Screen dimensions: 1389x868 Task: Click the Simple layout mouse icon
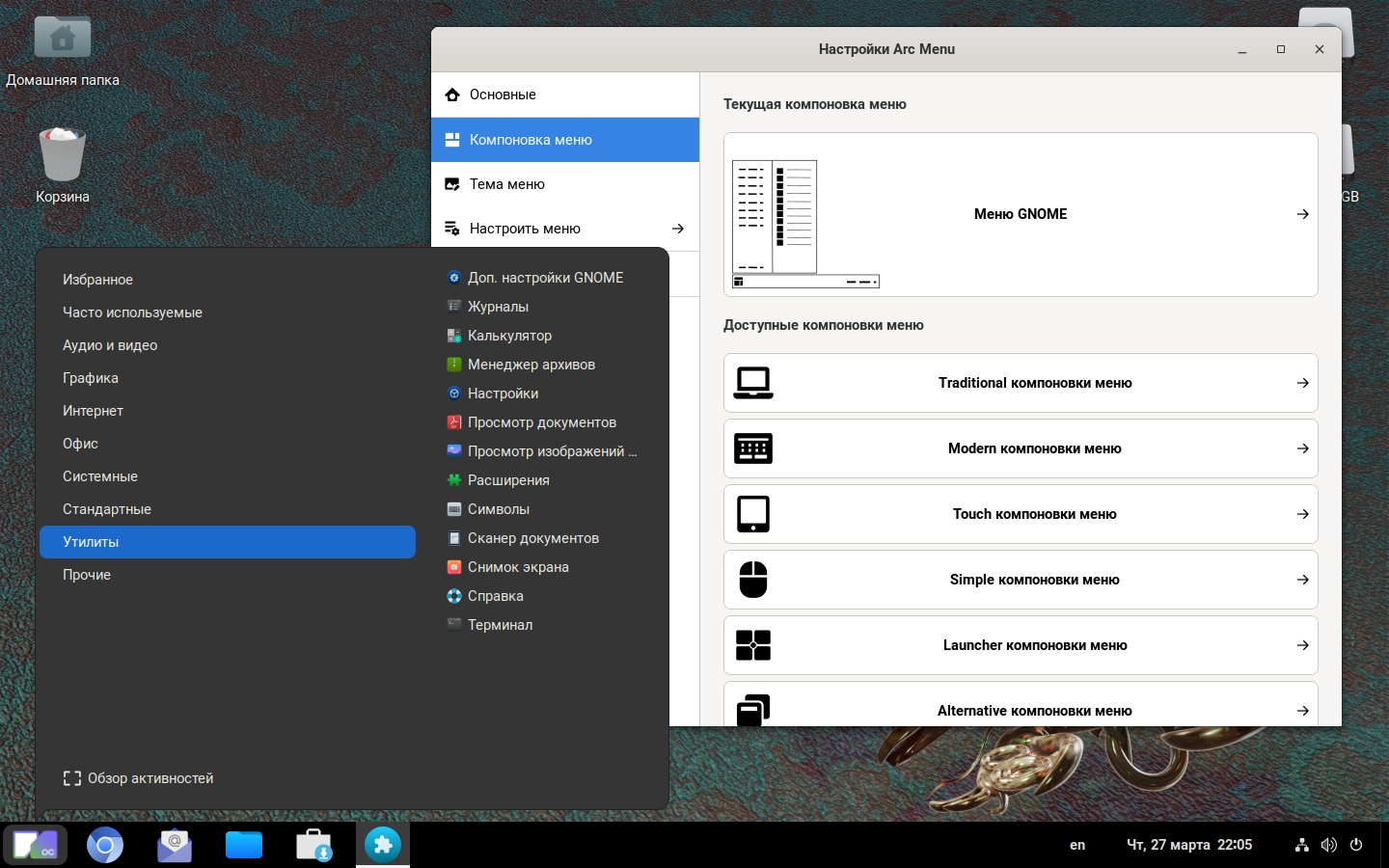(753, 580)
